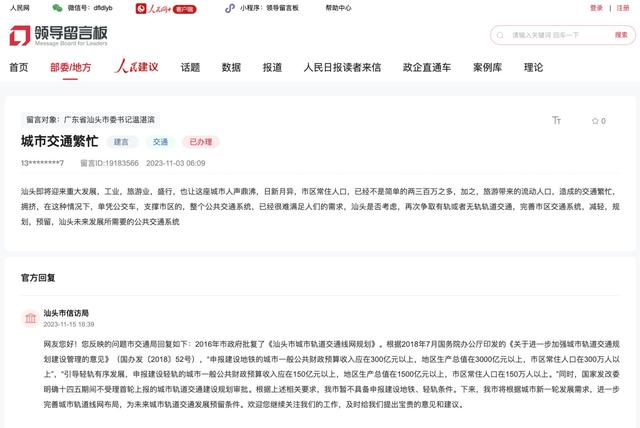Screen dimensions: 640x428
Task: Click the 留言ID:19183566 text
Action: (x=109, y=163)
